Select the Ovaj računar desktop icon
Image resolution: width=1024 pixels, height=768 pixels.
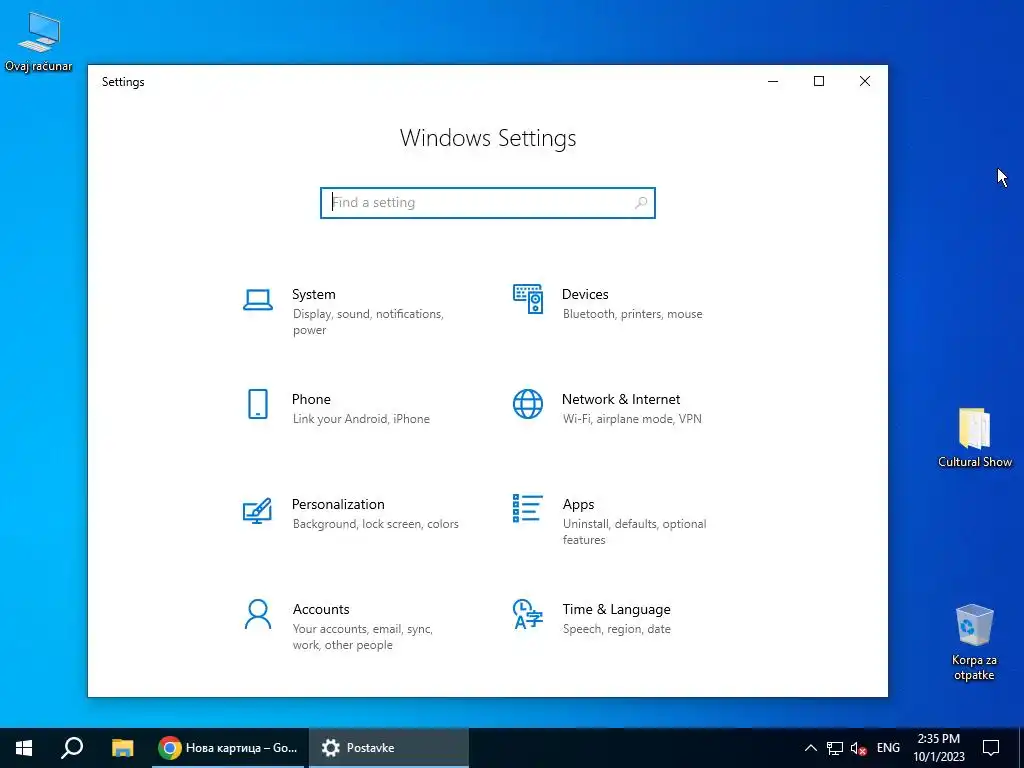[x=38, y=42]
